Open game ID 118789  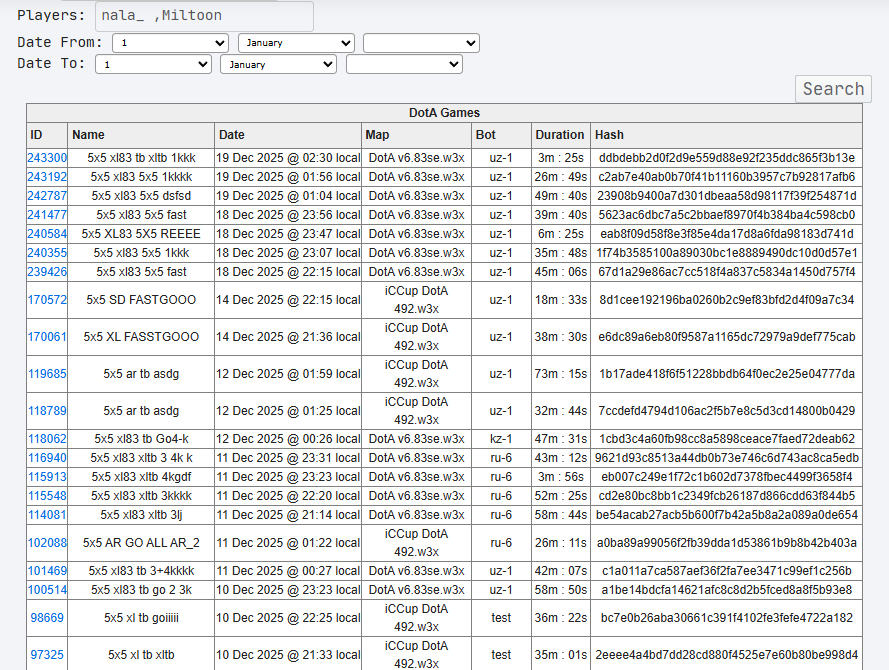coord(47,411)
